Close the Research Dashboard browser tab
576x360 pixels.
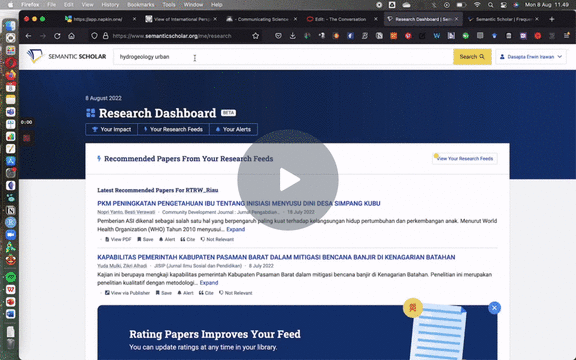click(457, 19)
